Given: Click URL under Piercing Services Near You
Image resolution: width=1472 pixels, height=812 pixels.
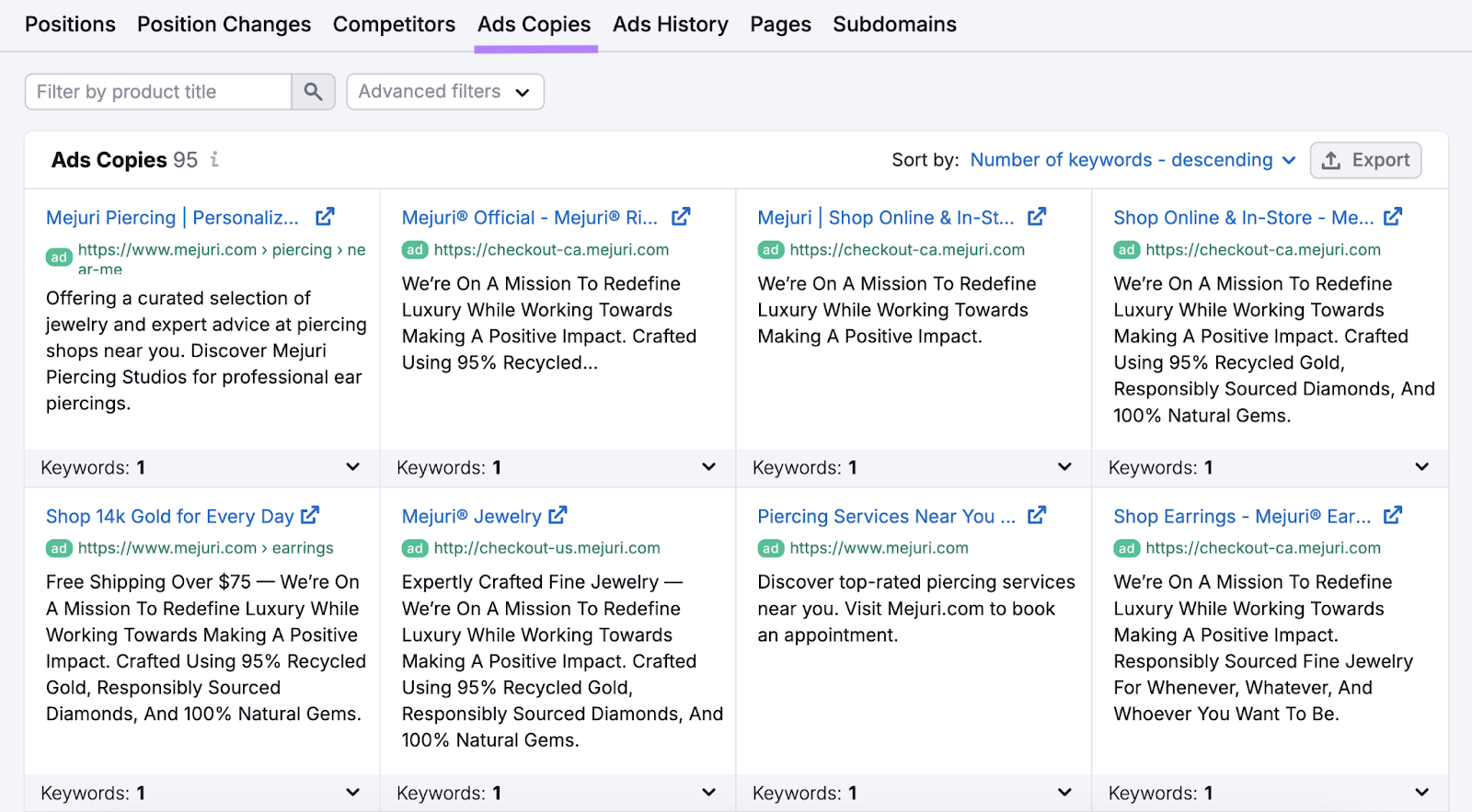Looking at the screenshot, I should click(879, 548).
